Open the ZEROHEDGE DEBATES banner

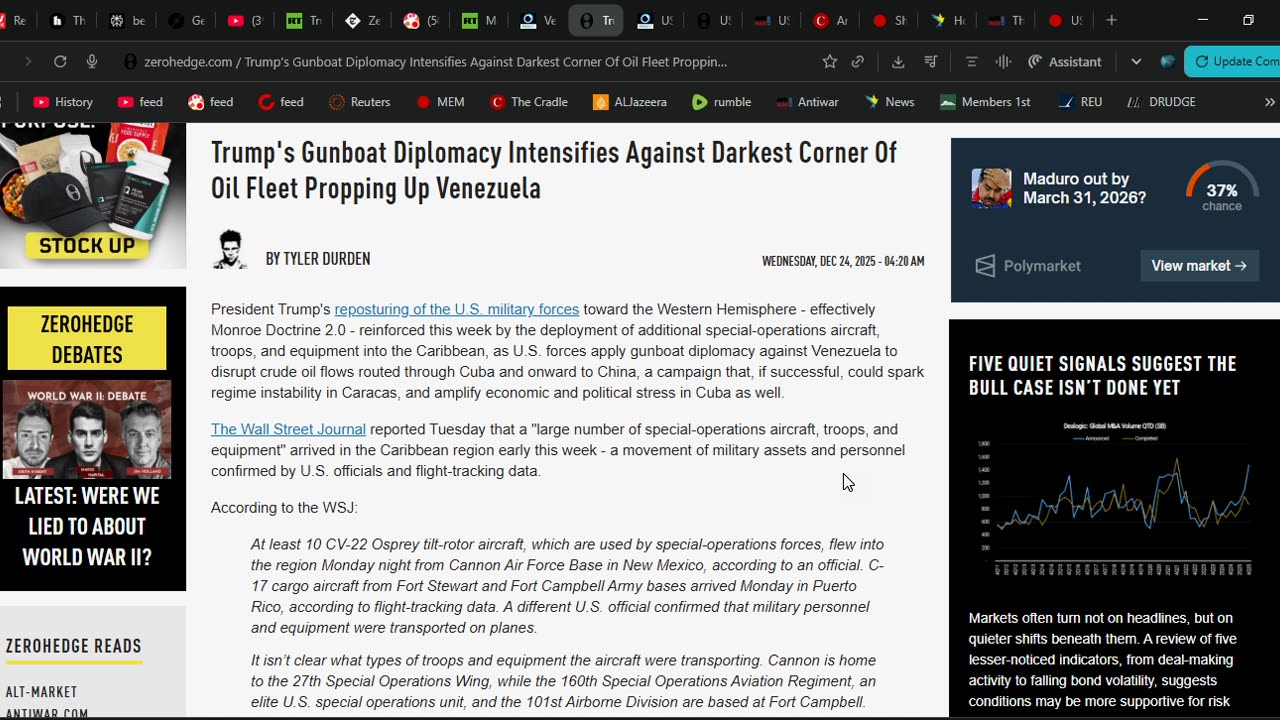coord(87,338)
